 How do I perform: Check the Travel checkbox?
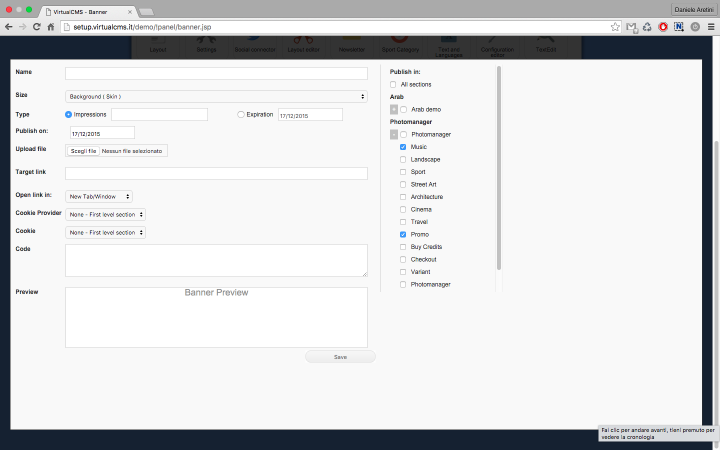[x=403, y=222]
